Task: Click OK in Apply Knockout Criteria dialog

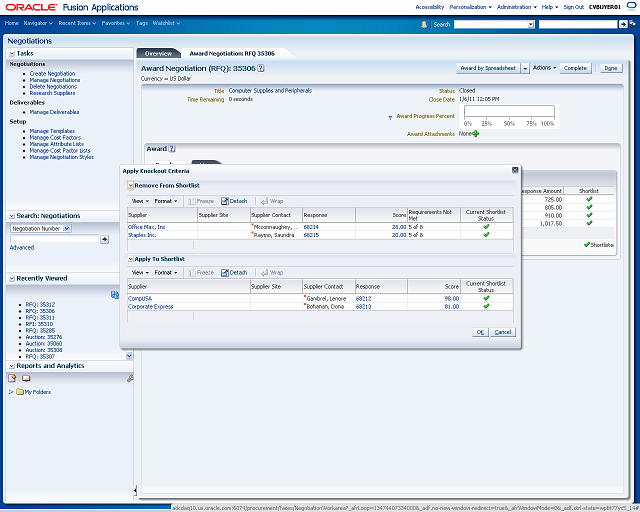Action: (480, 332)
